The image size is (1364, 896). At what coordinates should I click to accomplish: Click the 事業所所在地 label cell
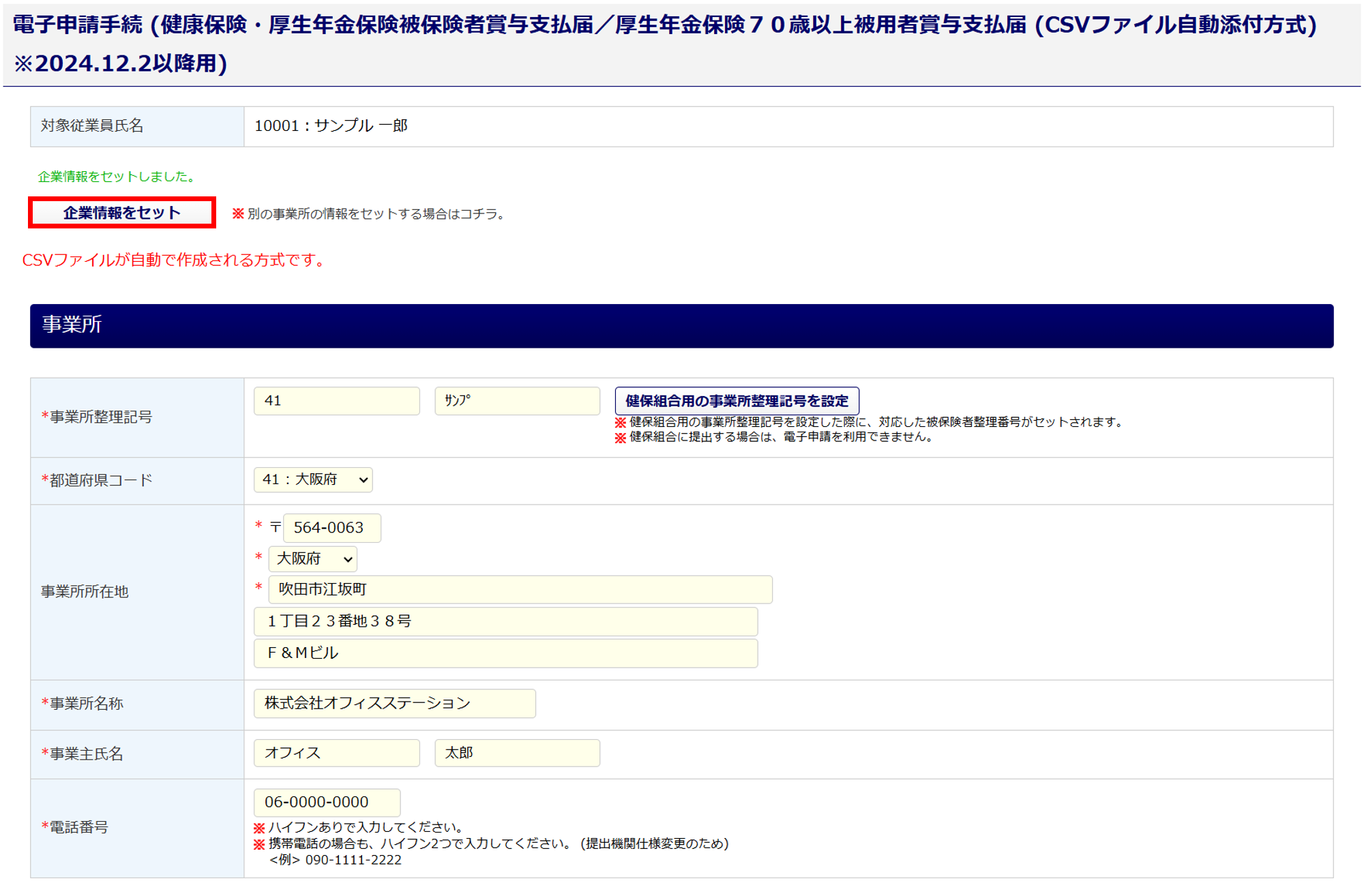point(136,592)
